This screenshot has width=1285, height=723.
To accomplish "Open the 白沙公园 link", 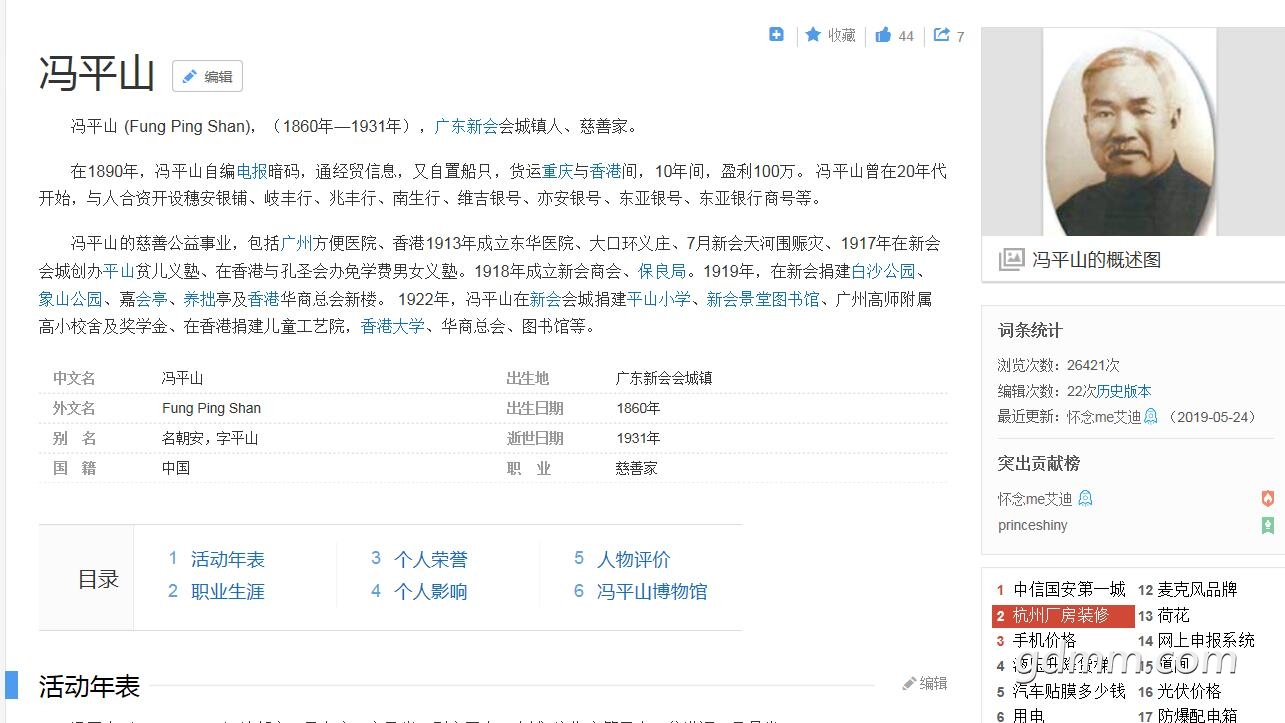I will 883,271.
